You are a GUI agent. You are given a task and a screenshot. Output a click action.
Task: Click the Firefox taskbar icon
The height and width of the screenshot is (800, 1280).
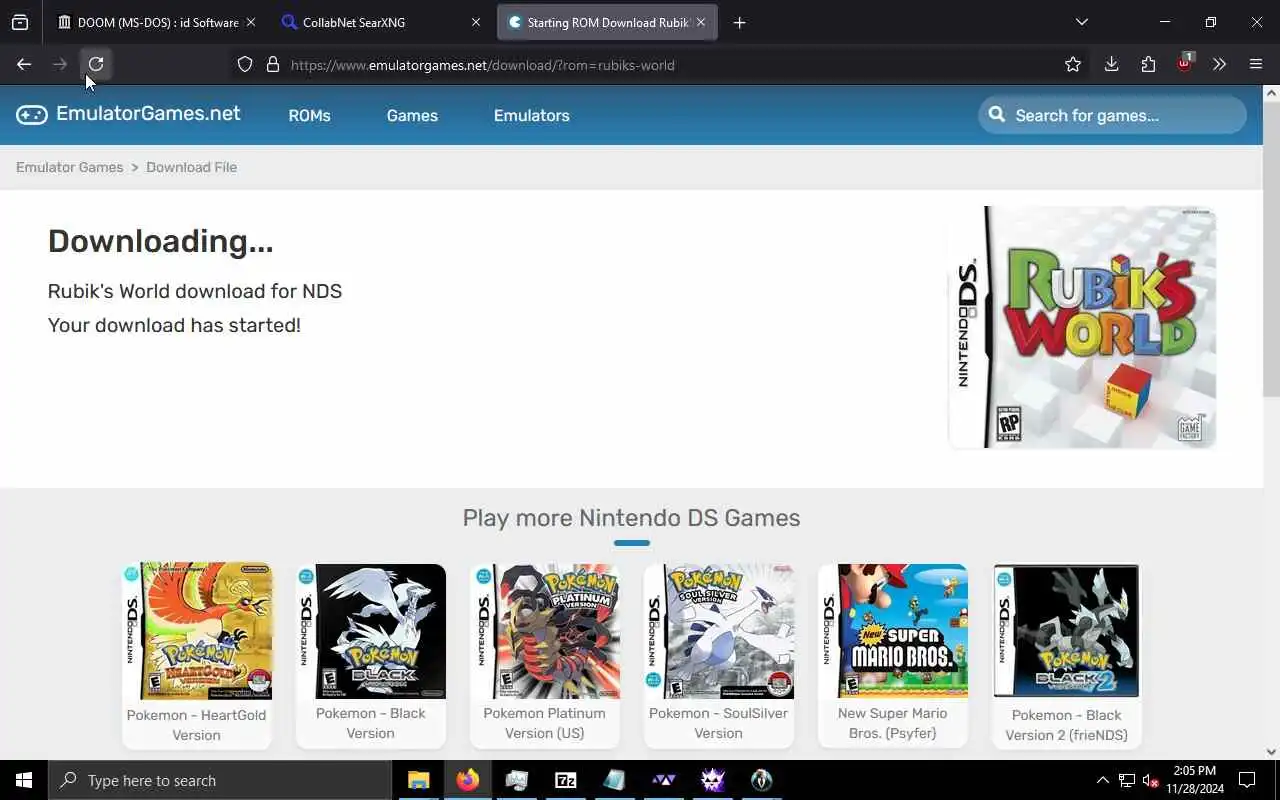[x=467, y=780]
